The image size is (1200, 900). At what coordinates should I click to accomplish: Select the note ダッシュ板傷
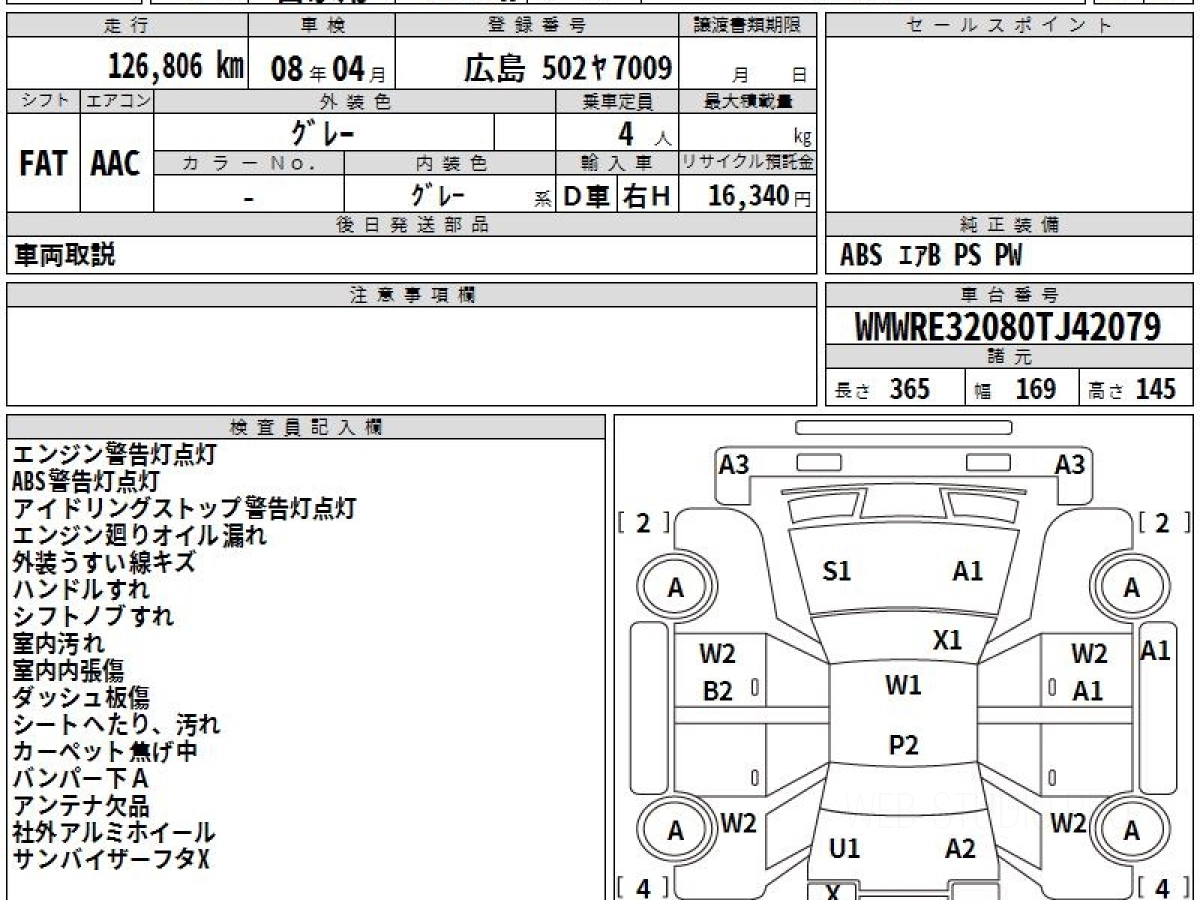[x=81, y=697]
